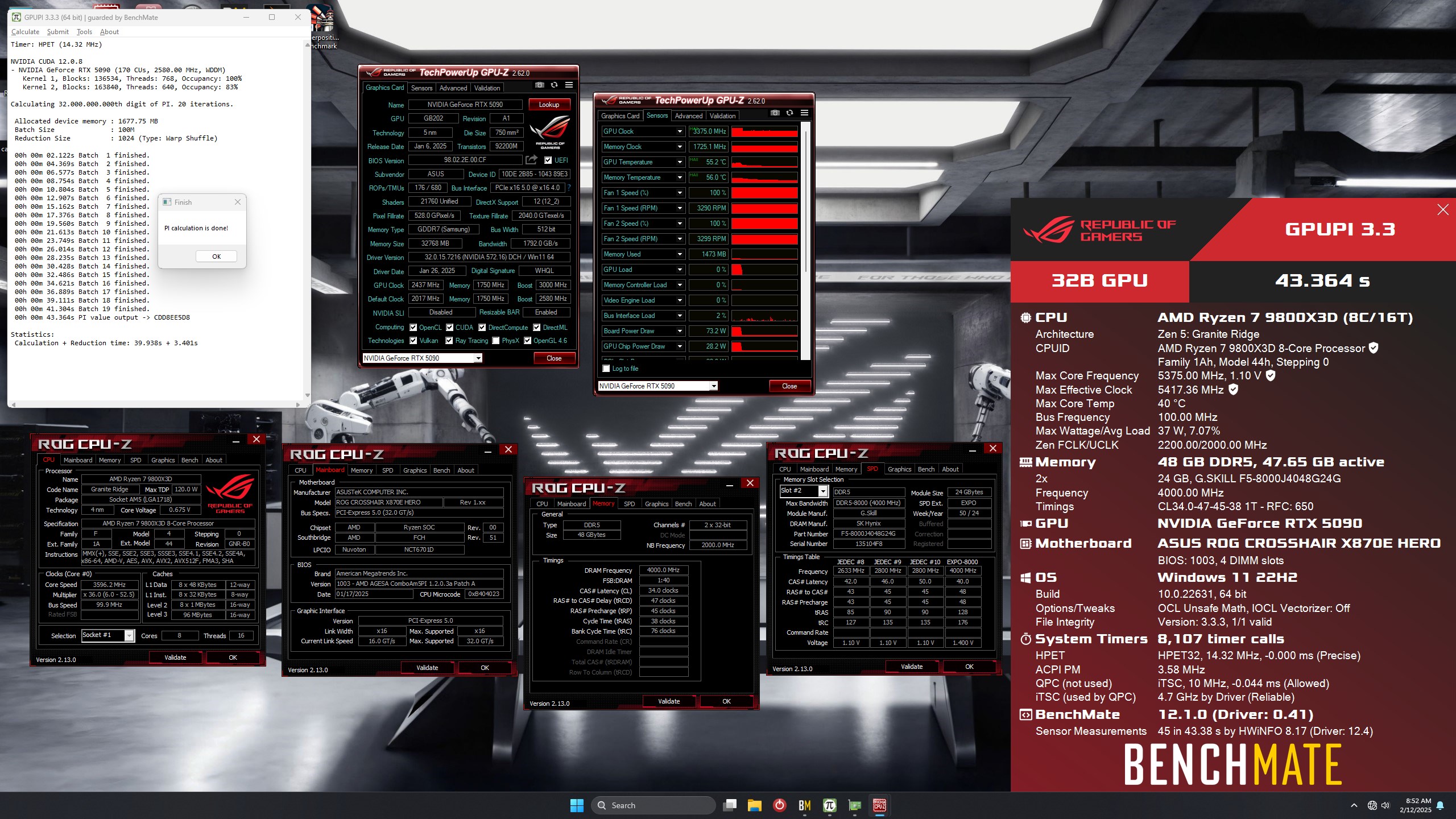This screenshot has width=1456, height=819.
Task: Open the Board Power Draw sensor dropdown
Action: pyautogui.click(x=679, y=331)
